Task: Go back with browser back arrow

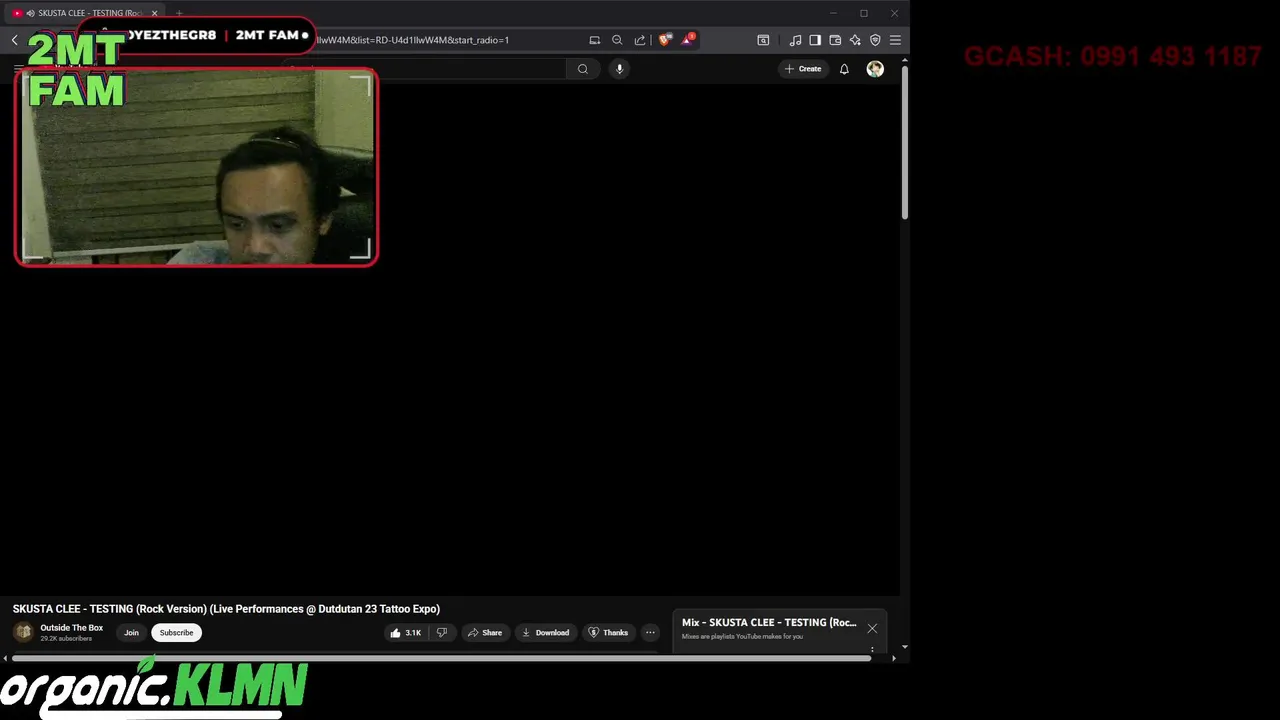Action: (14, 40)
